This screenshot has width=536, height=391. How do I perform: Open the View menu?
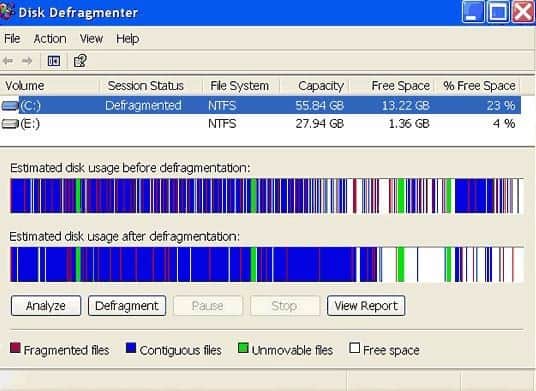coord(91,39)
